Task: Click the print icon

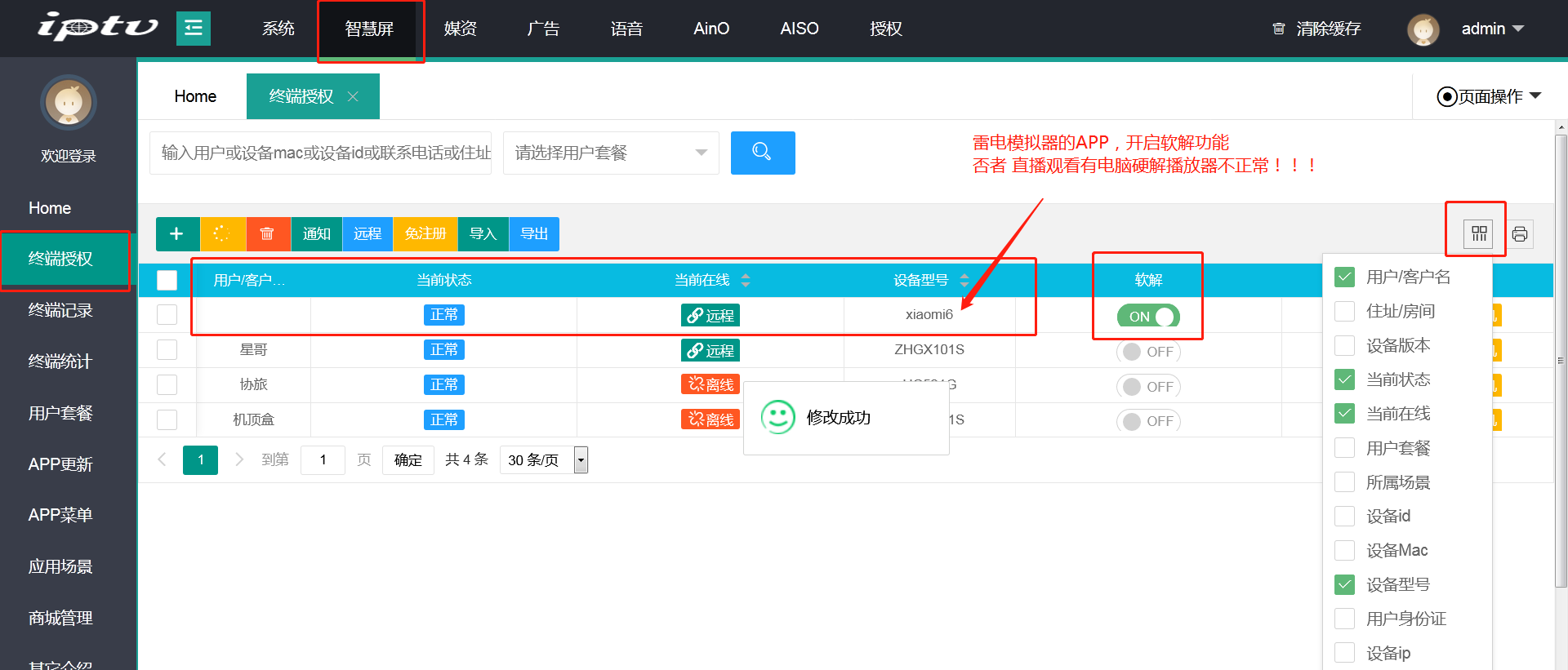Action: click(1519, 234)
